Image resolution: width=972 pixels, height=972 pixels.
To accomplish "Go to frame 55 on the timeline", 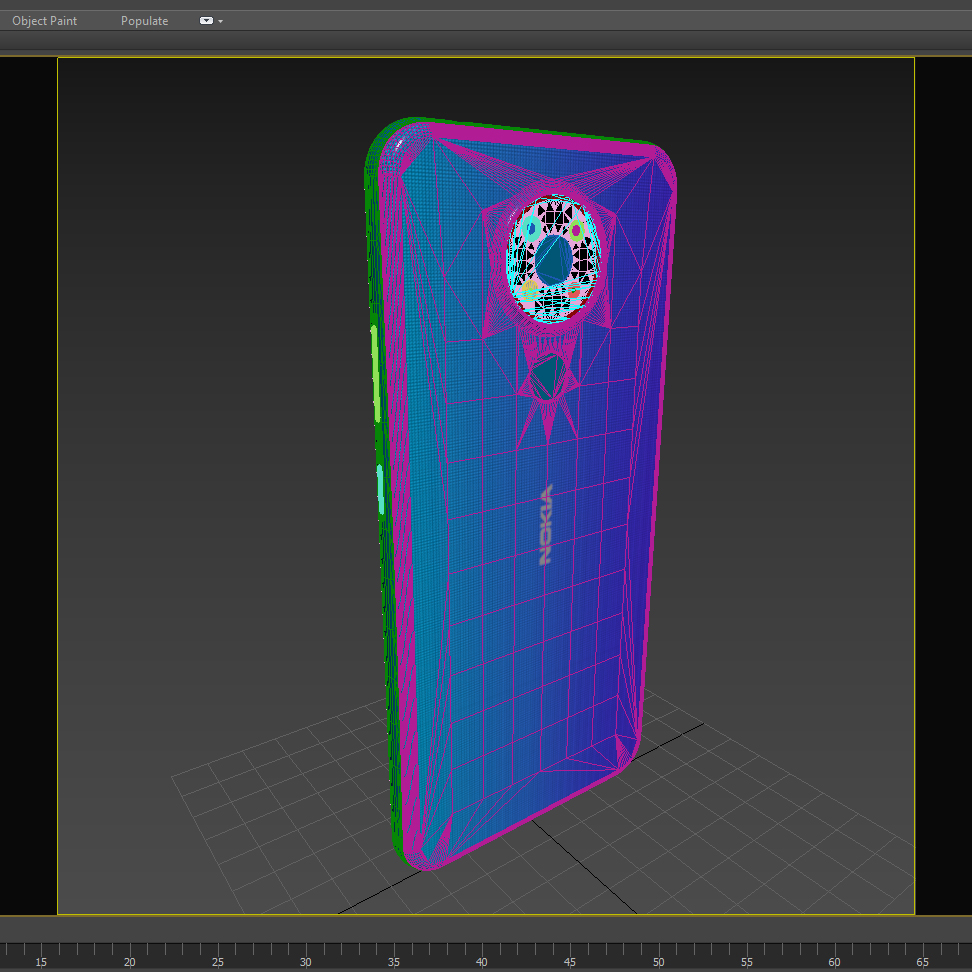I will pyautogui.click(x=746, y=962).
